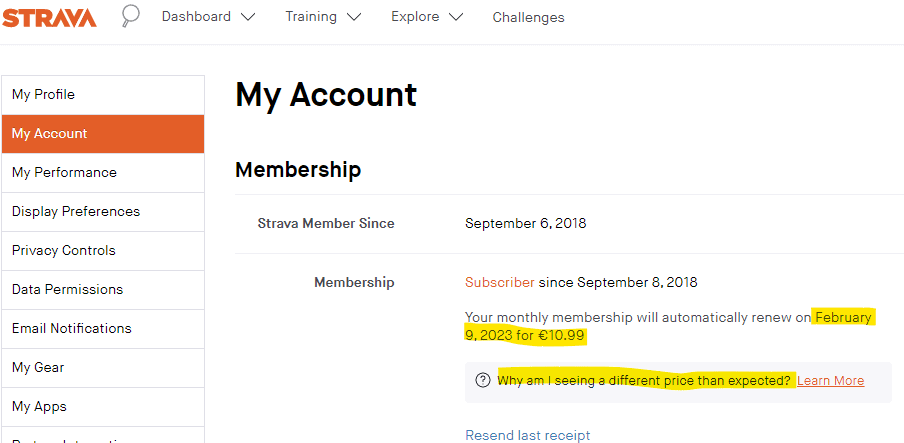Open My Apps in the sidebar
Screen dimensions: 904x443
pyautogui.click(x=103, y=407)
